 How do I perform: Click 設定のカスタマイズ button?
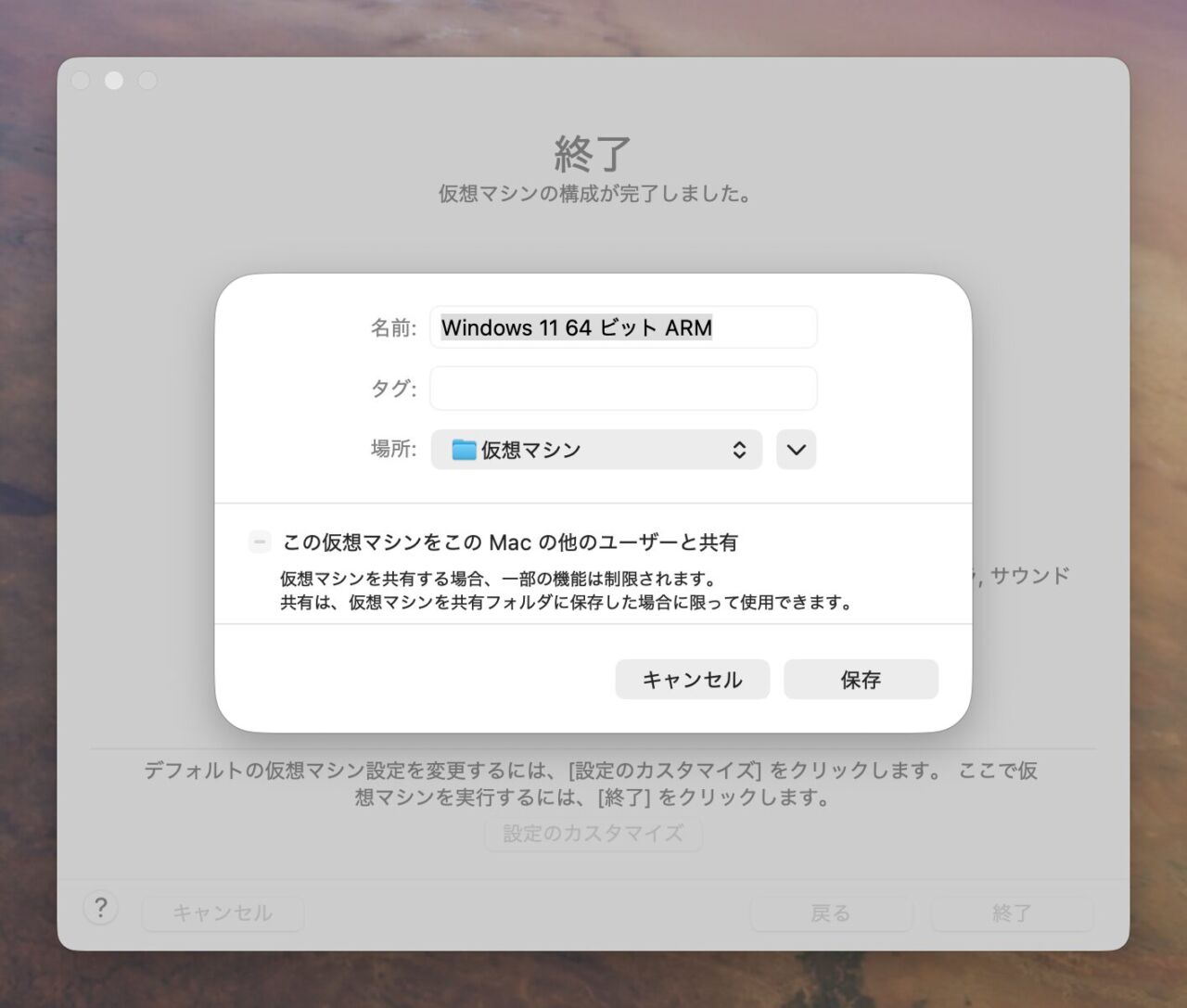click(x=593, y=834)
